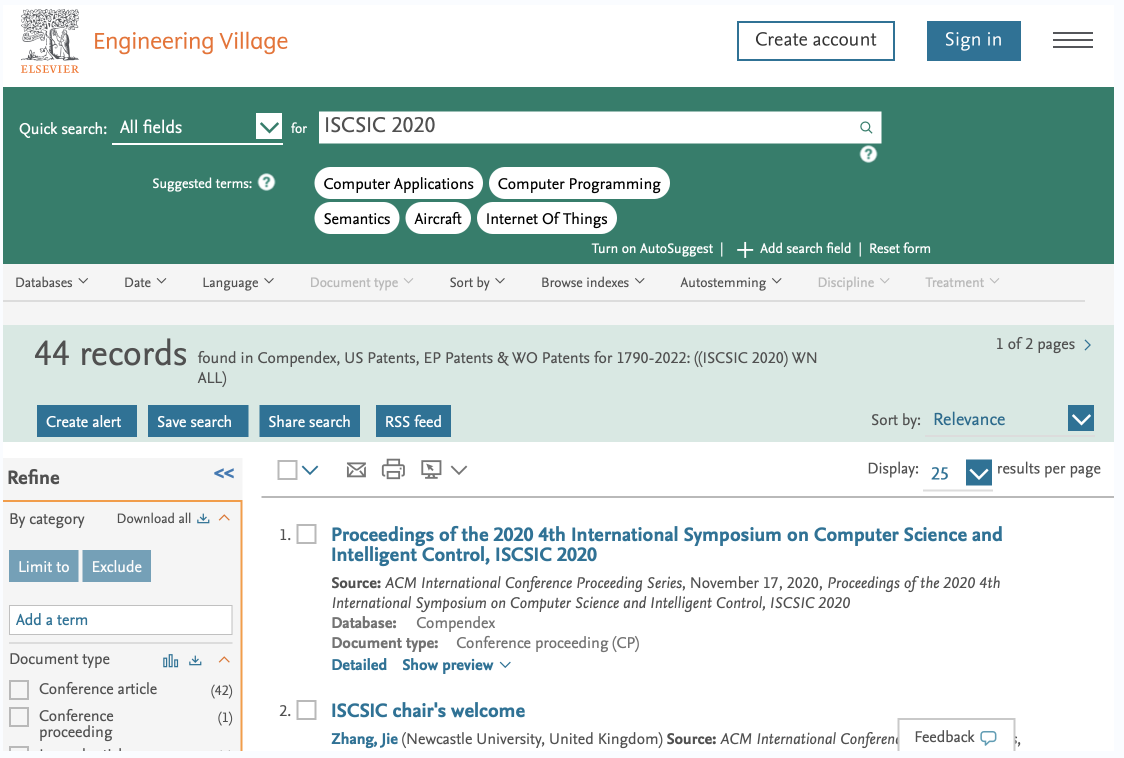This screenshot has width=1124, height=758.
Task: Print selected records printer icon
Action: [x=393, y=470]
